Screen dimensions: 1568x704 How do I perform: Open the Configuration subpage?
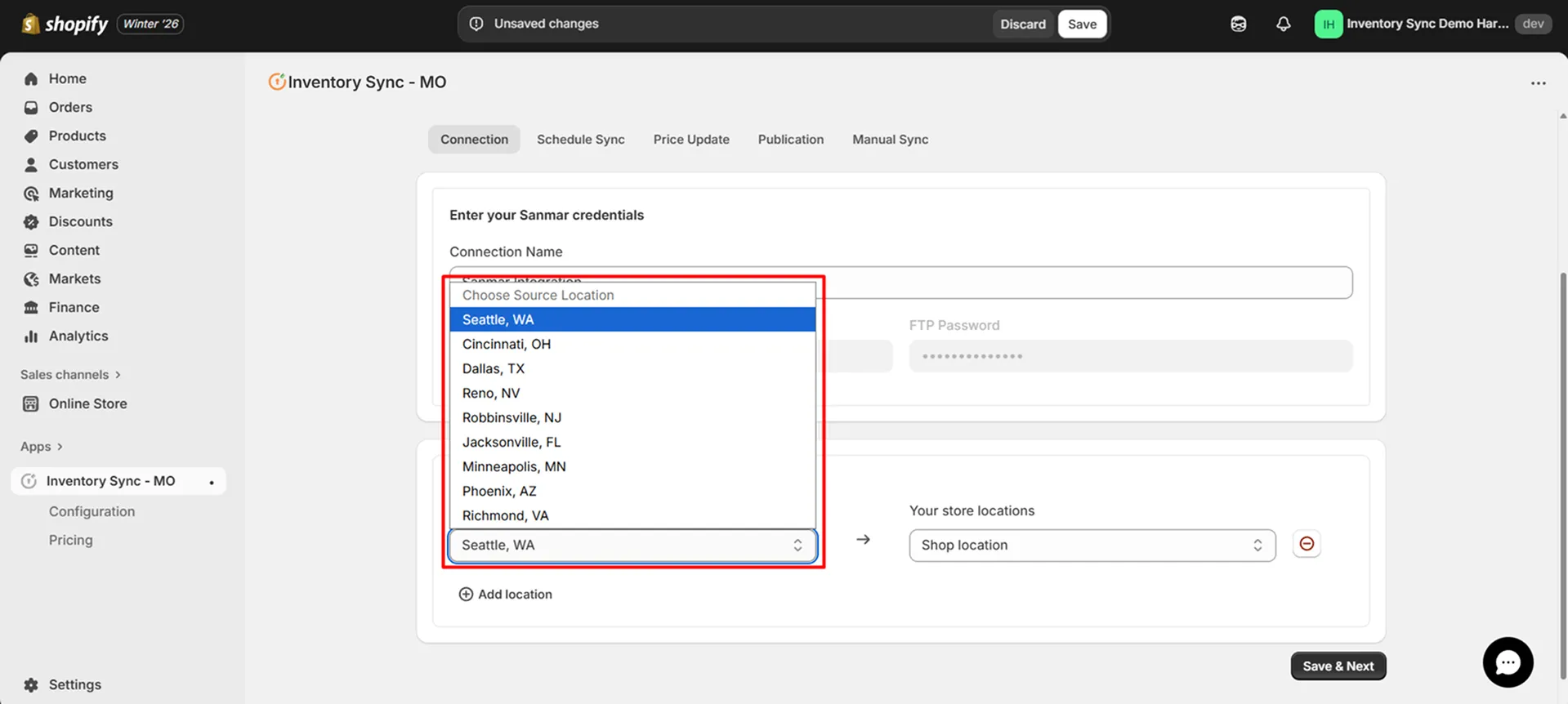tap(92, 511)
